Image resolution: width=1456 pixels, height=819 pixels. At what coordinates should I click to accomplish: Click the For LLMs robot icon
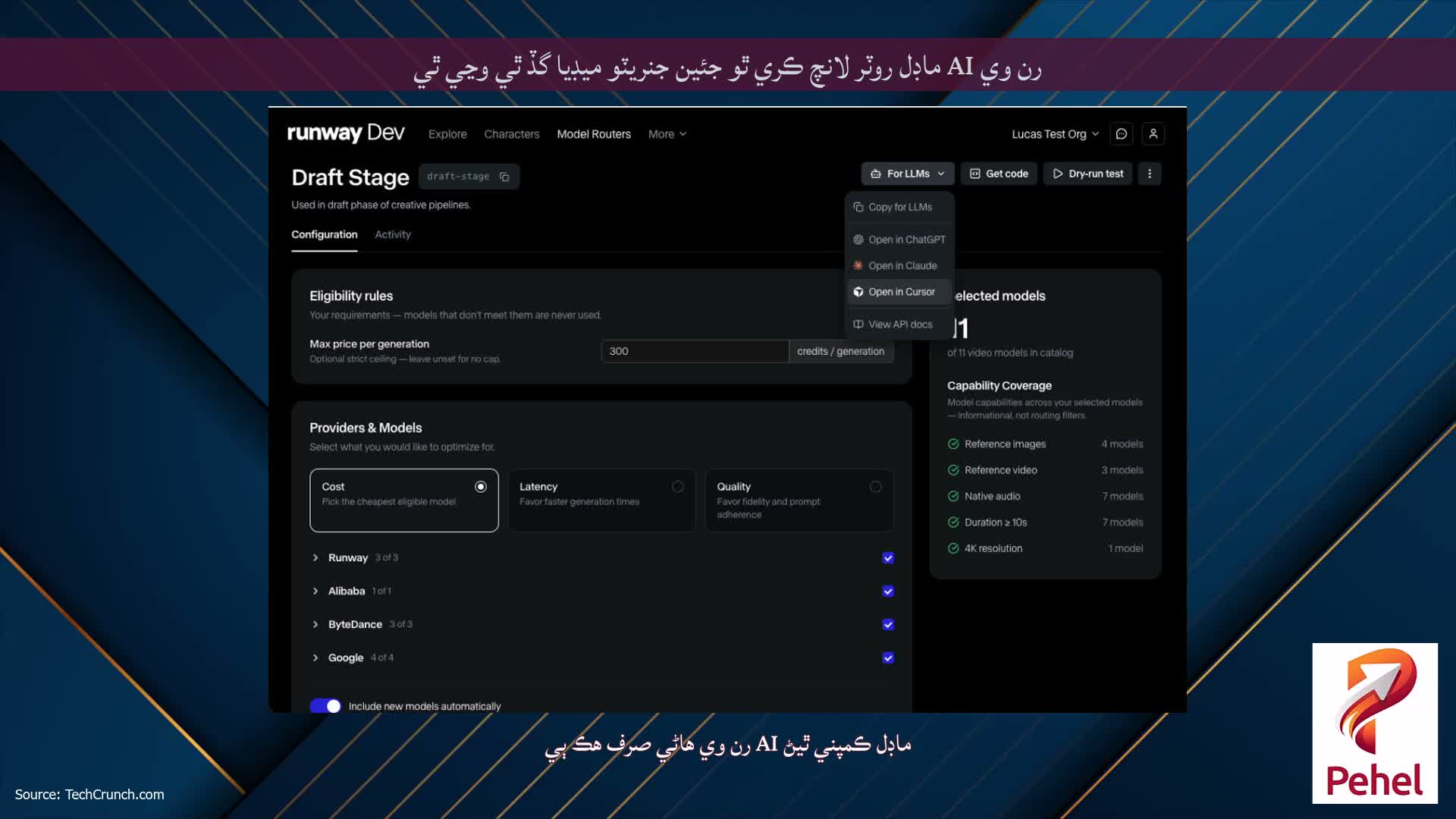coord(876,174)
